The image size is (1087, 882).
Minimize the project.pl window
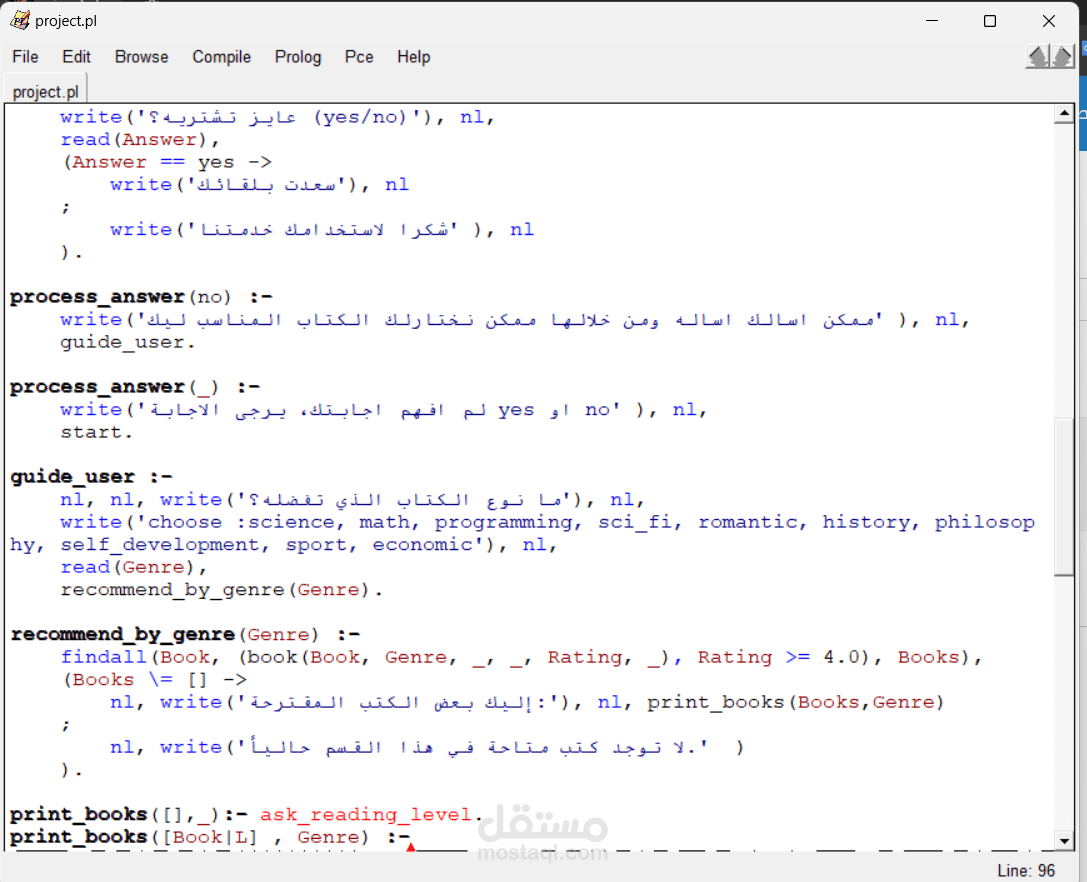(x=932, y=21)
